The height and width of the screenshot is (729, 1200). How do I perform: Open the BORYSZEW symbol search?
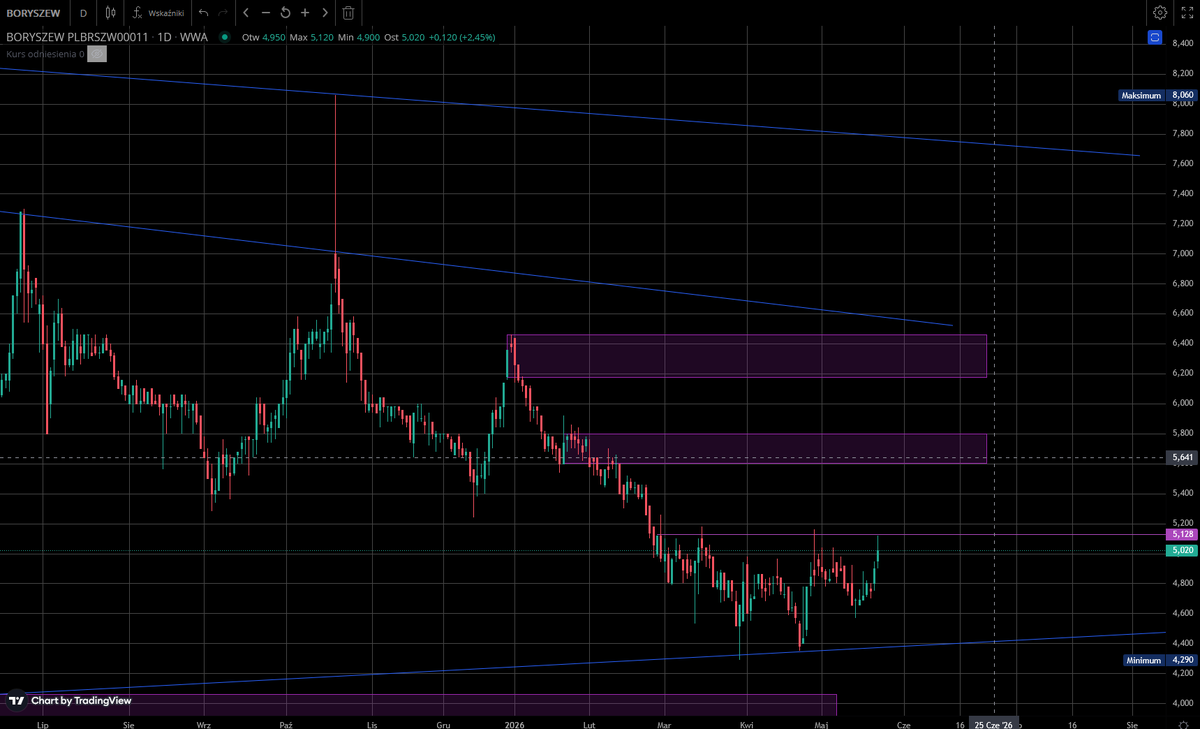coord(34,13)
